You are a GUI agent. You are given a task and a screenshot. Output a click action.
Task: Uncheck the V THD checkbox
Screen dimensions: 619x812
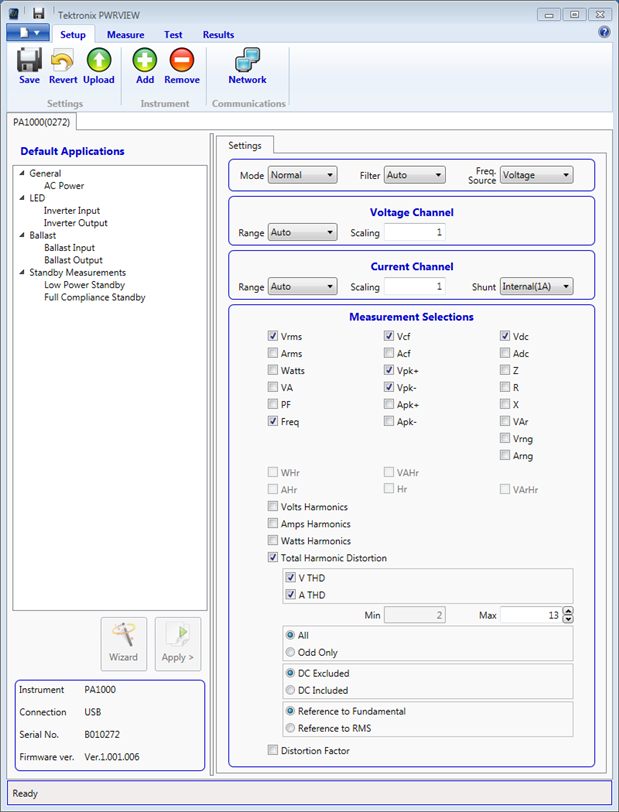click(291, 577)
